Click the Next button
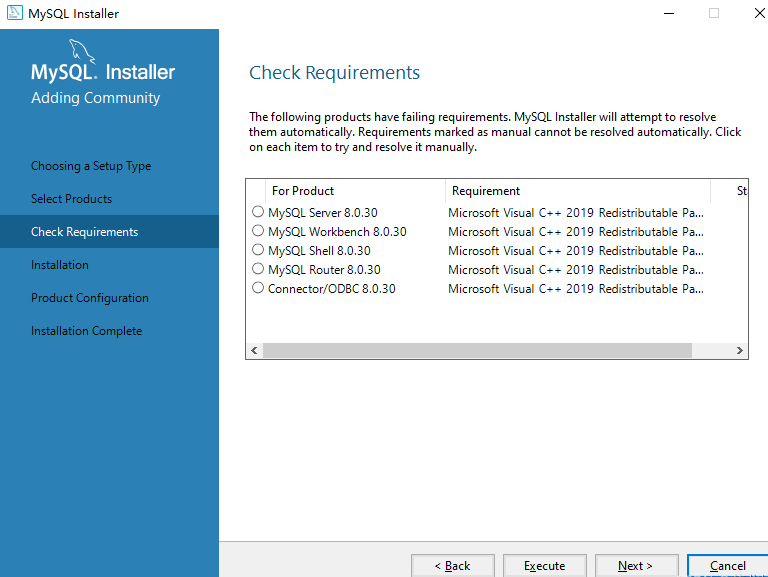 (x=636, y=566)
